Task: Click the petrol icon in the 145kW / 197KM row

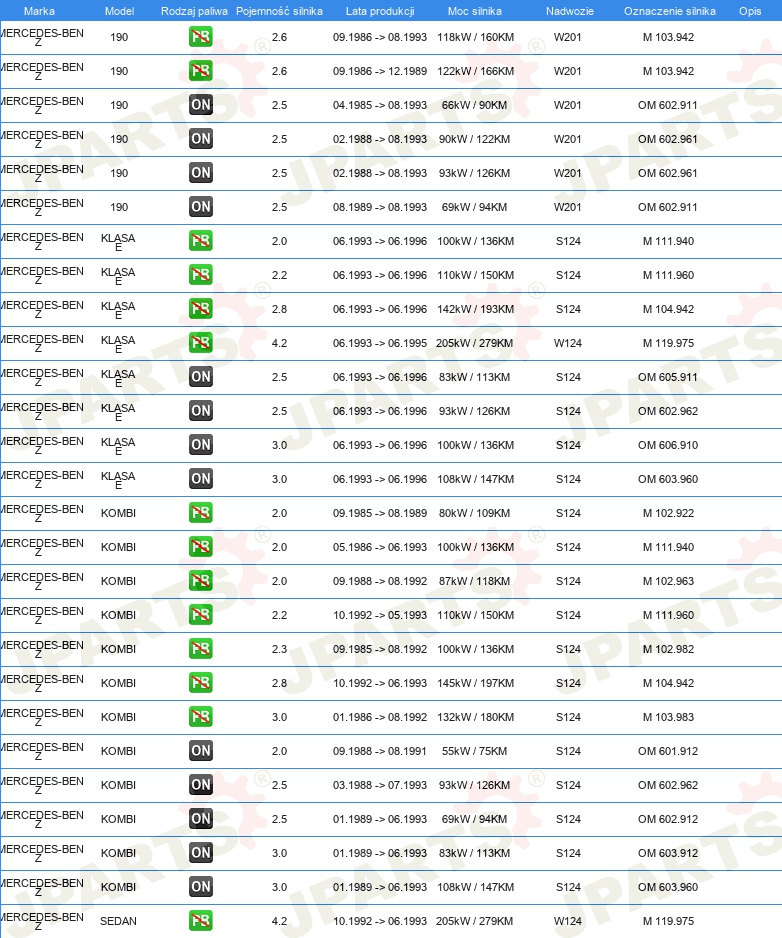Action: point(200,683)
